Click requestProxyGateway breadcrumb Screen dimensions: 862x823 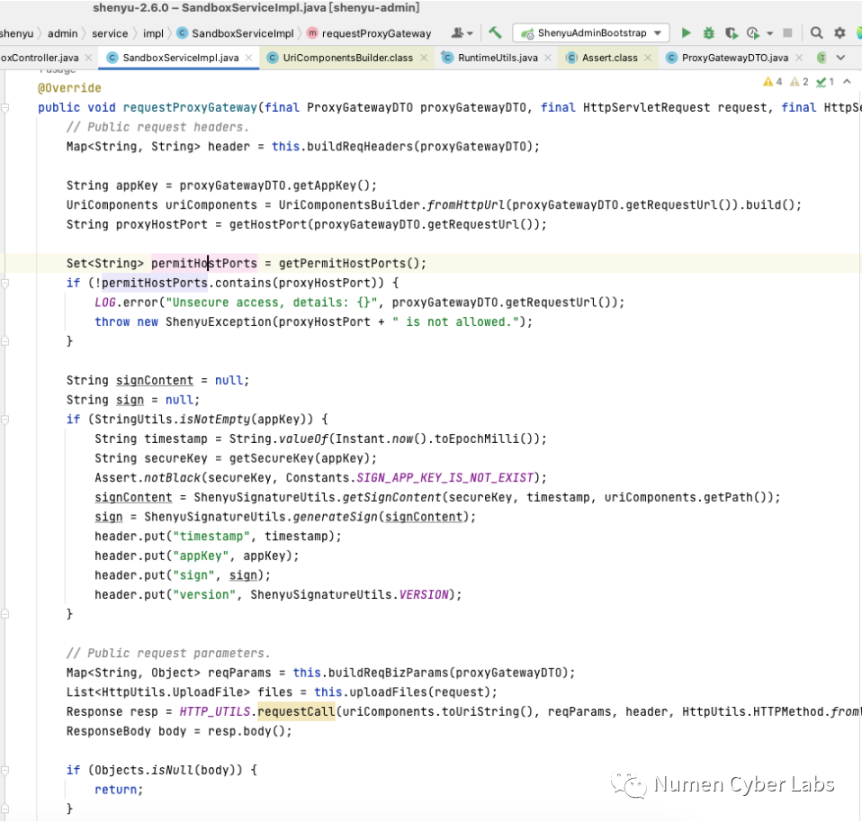[x=377, y=34]
